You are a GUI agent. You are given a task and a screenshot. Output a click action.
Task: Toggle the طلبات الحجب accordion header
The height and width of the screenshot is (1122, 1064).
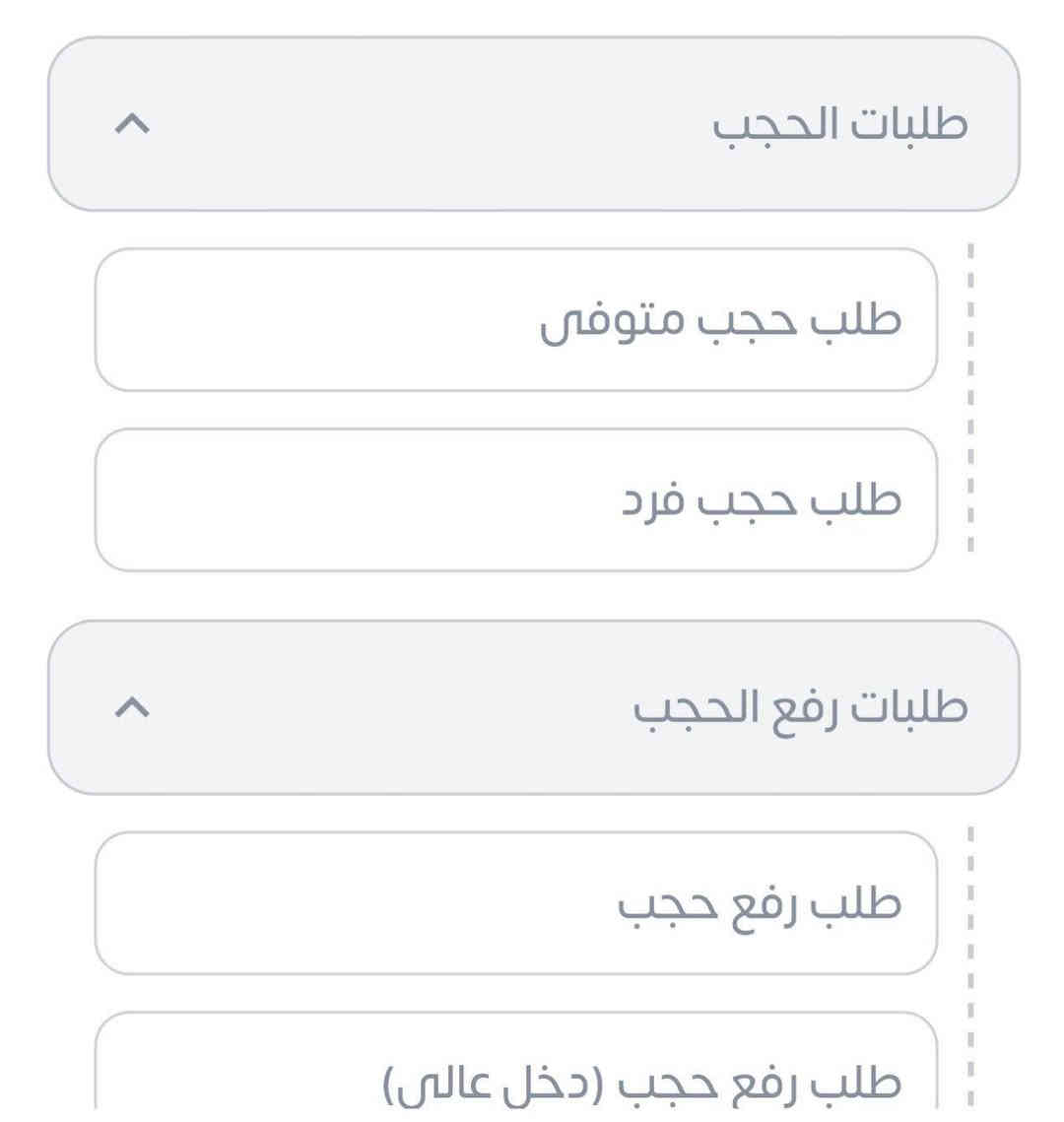click(533, 124)
